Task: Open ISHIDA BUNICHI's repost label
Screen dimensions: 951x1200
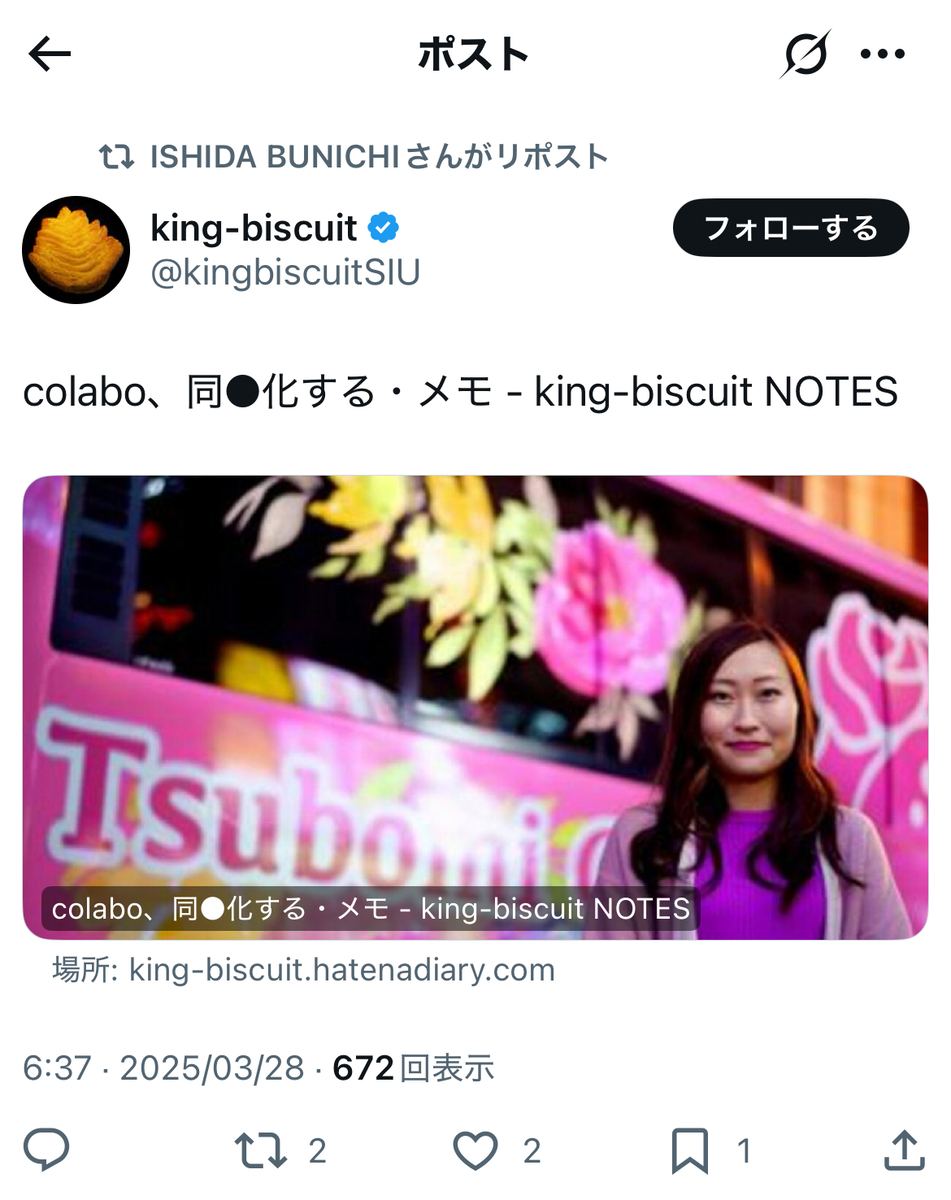Action: 379,157
